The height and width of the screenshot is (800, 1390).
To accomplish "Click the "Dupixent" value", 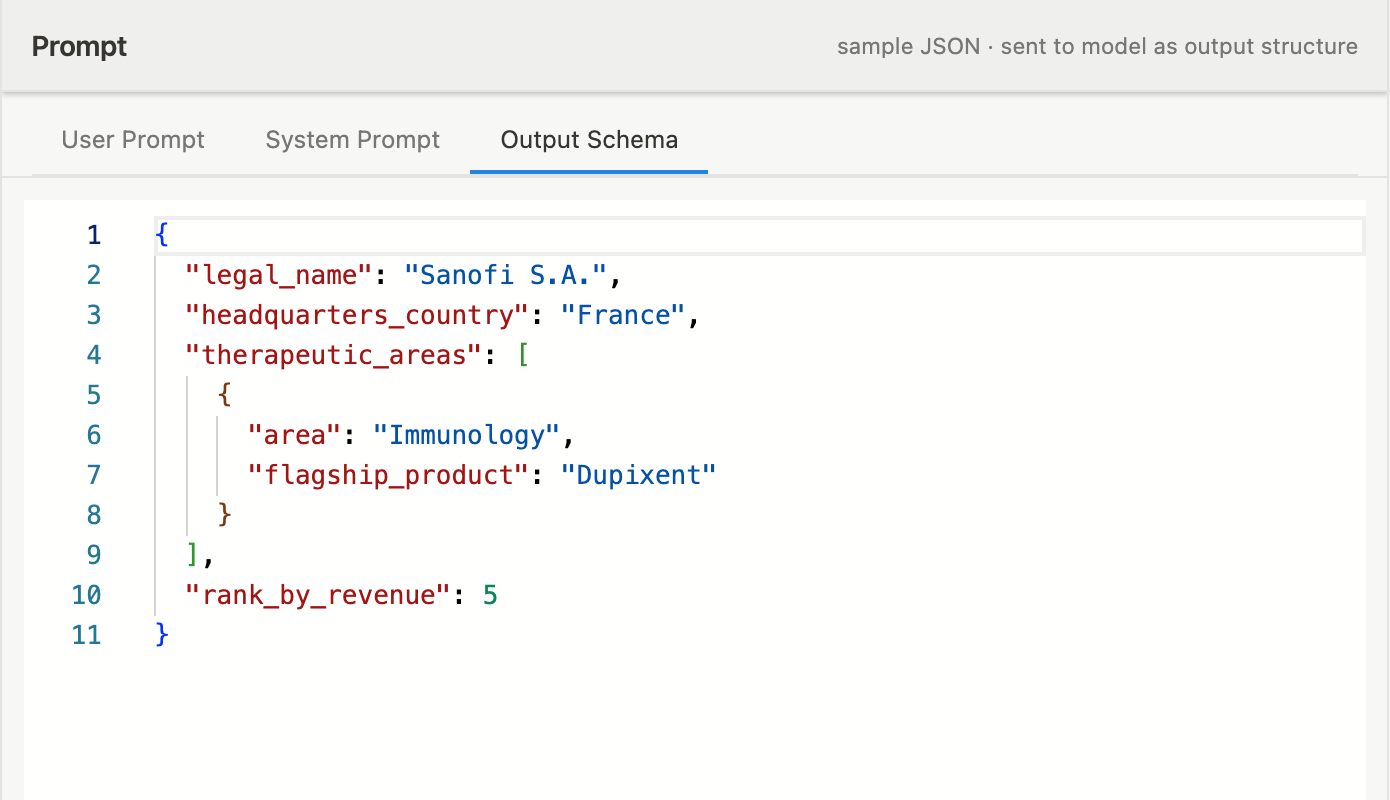I will [639, 475].
